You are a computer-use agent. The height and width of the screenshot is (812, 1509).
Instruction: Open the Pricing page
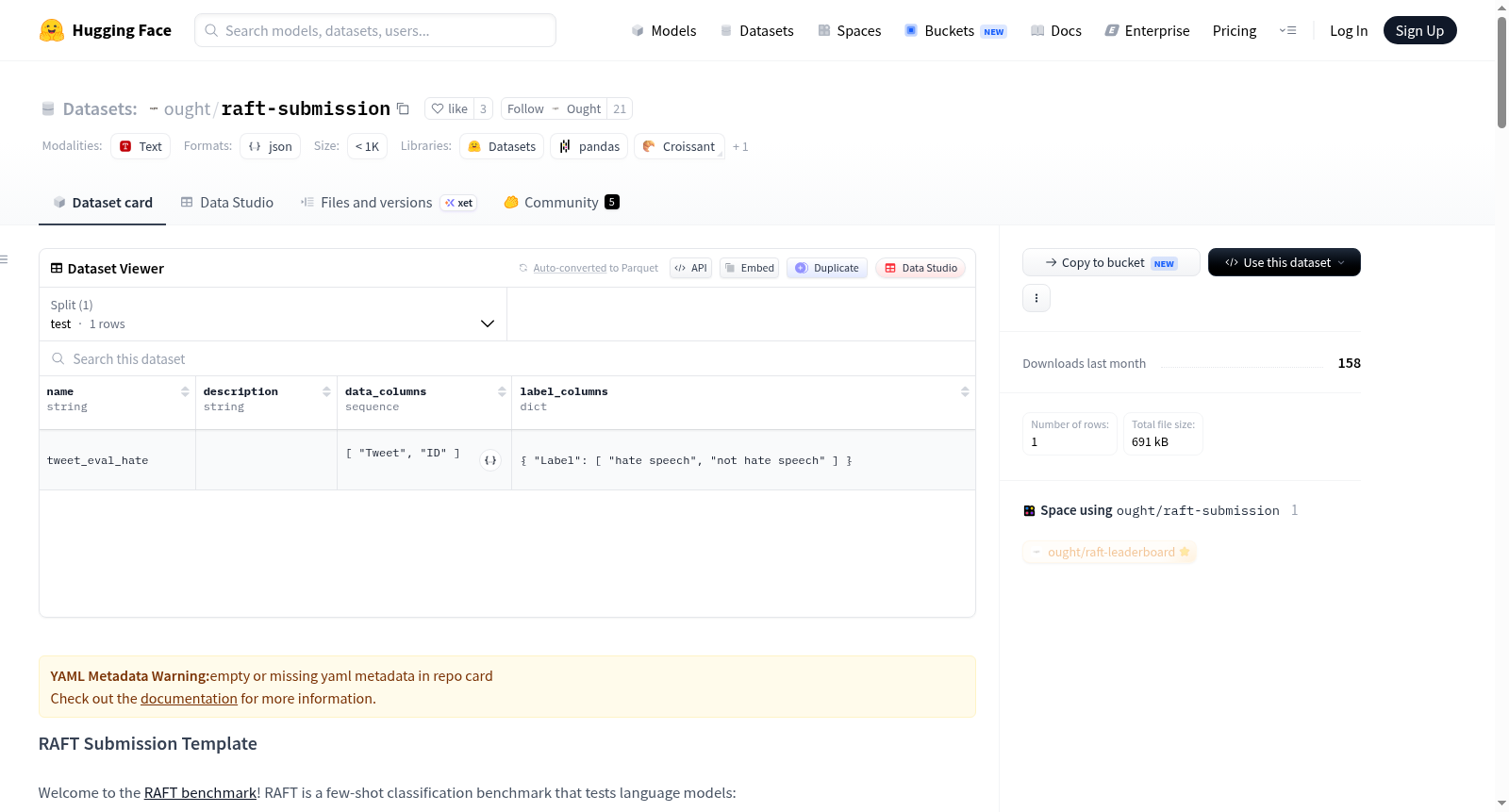(x=1235, y=30)
